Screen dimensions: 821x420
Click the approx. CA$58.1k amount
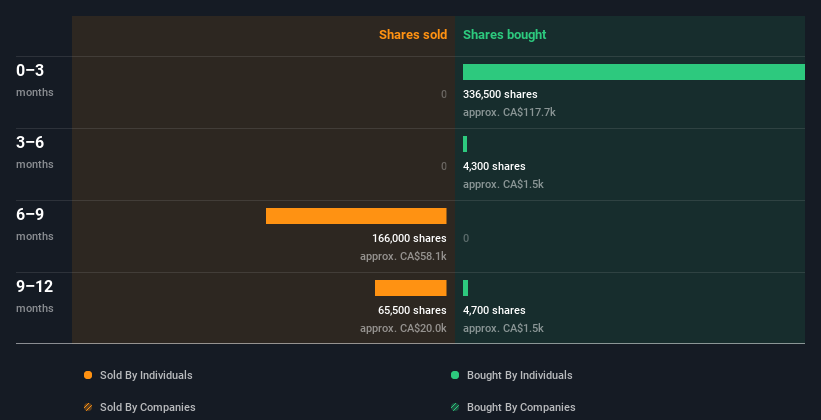[x=403, y=257]
